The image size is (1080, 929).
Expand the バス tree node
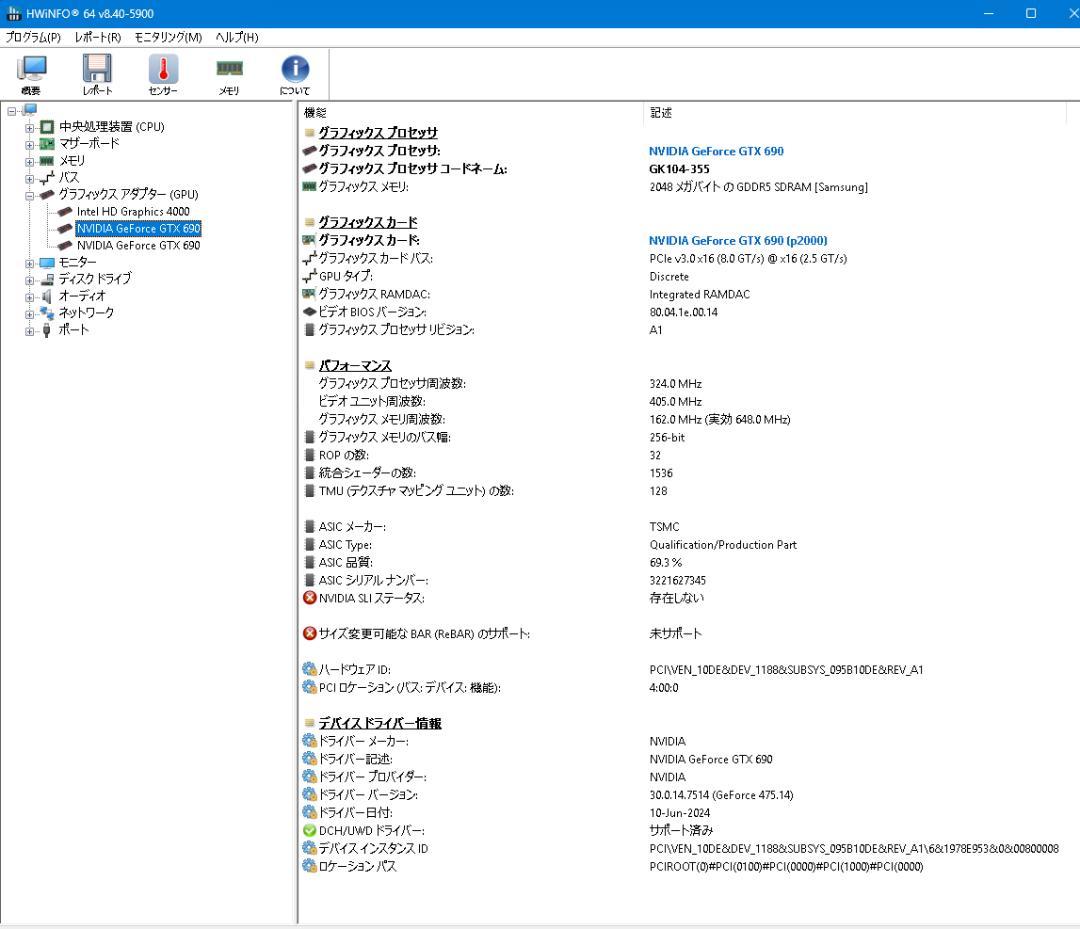[x=30, y=179]
